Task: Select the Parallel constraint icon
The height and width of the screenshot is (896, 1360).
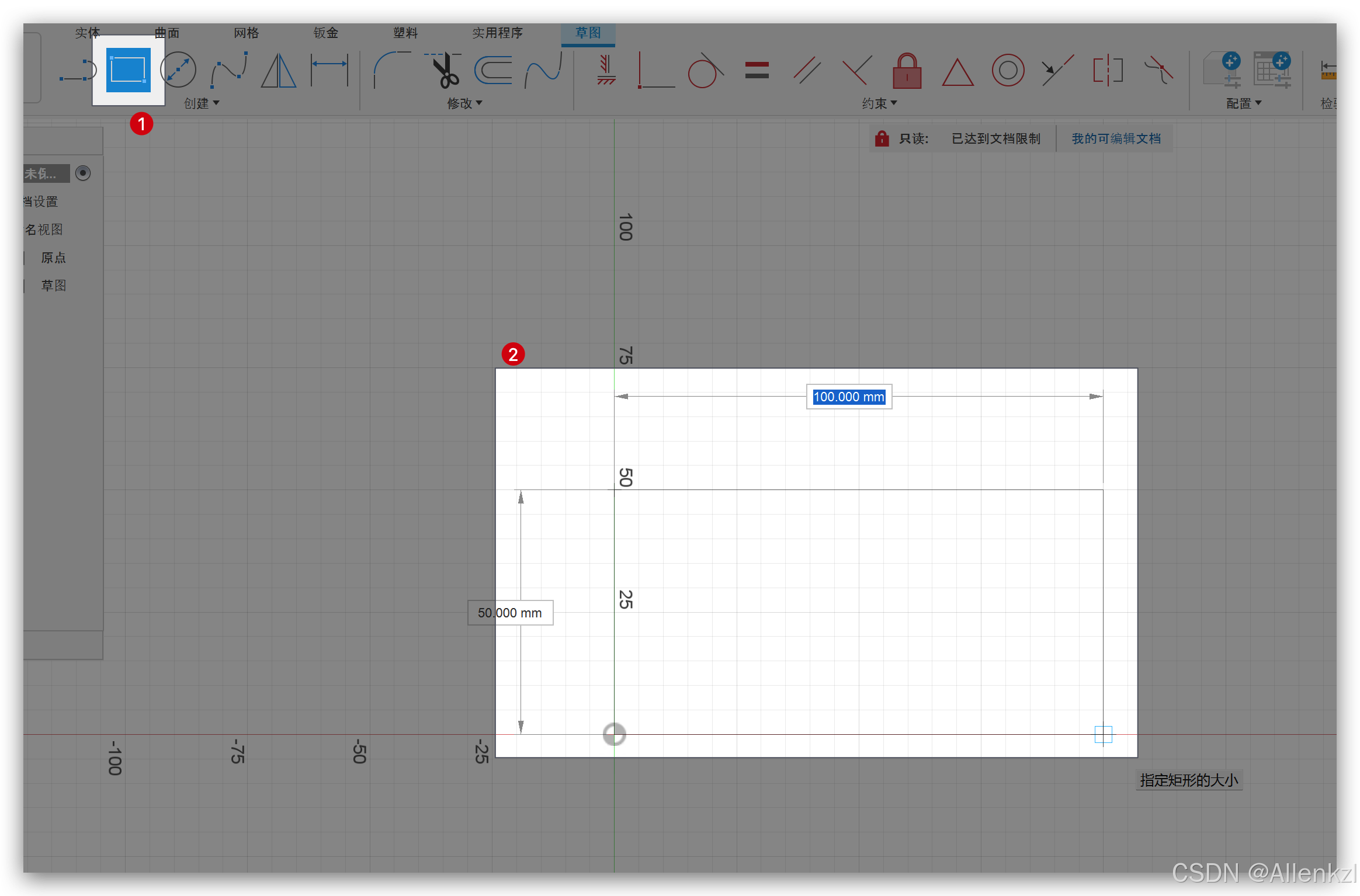Action: (x=807, y=71)
